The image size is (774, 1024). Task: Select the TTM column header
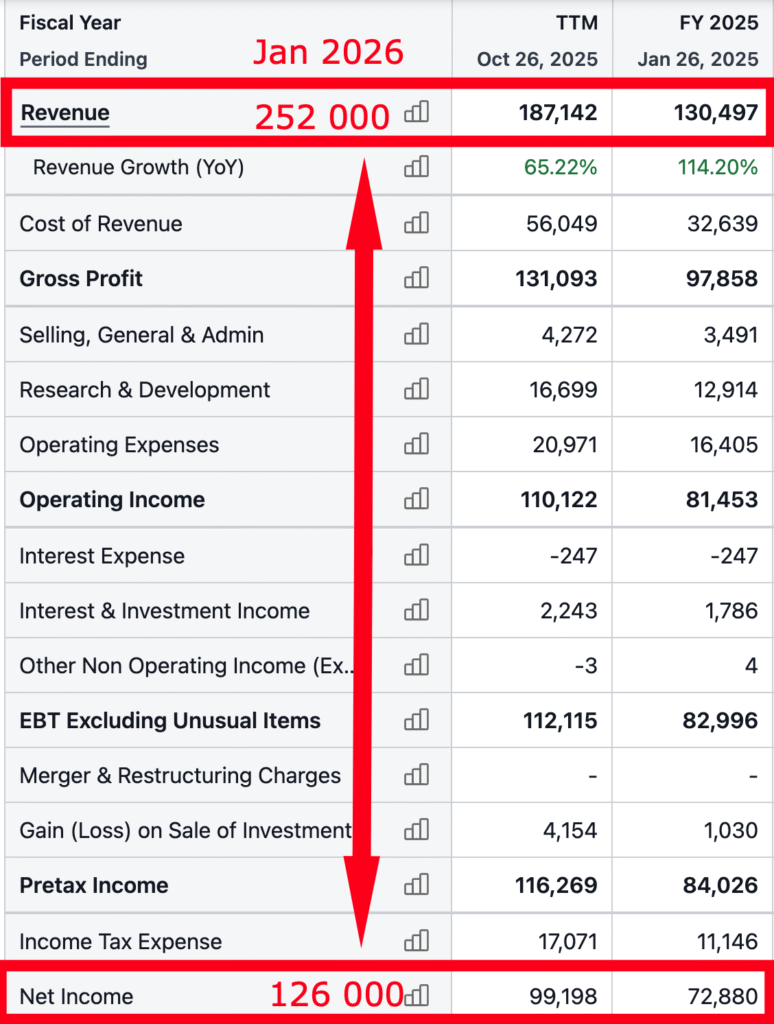576,23
